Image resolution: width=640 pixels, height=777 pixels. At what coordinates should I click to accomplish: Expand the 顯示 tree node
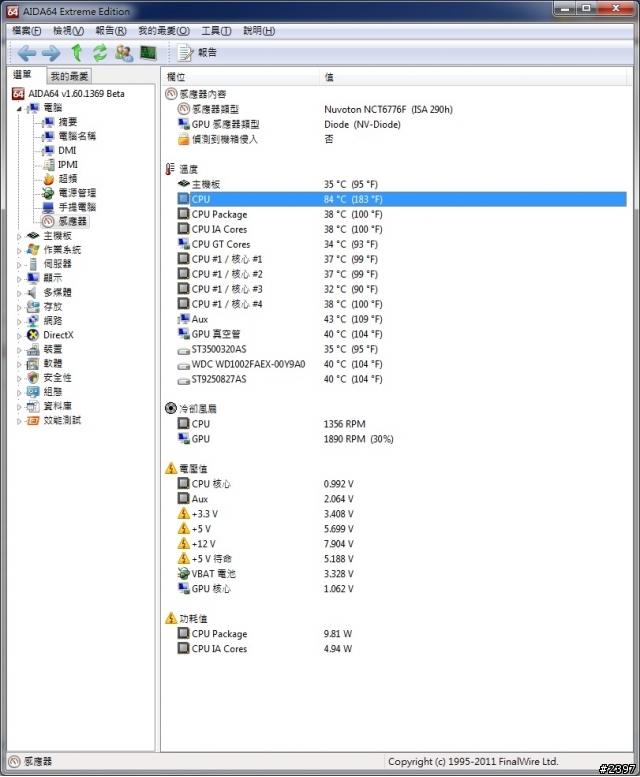pos(19,279)
